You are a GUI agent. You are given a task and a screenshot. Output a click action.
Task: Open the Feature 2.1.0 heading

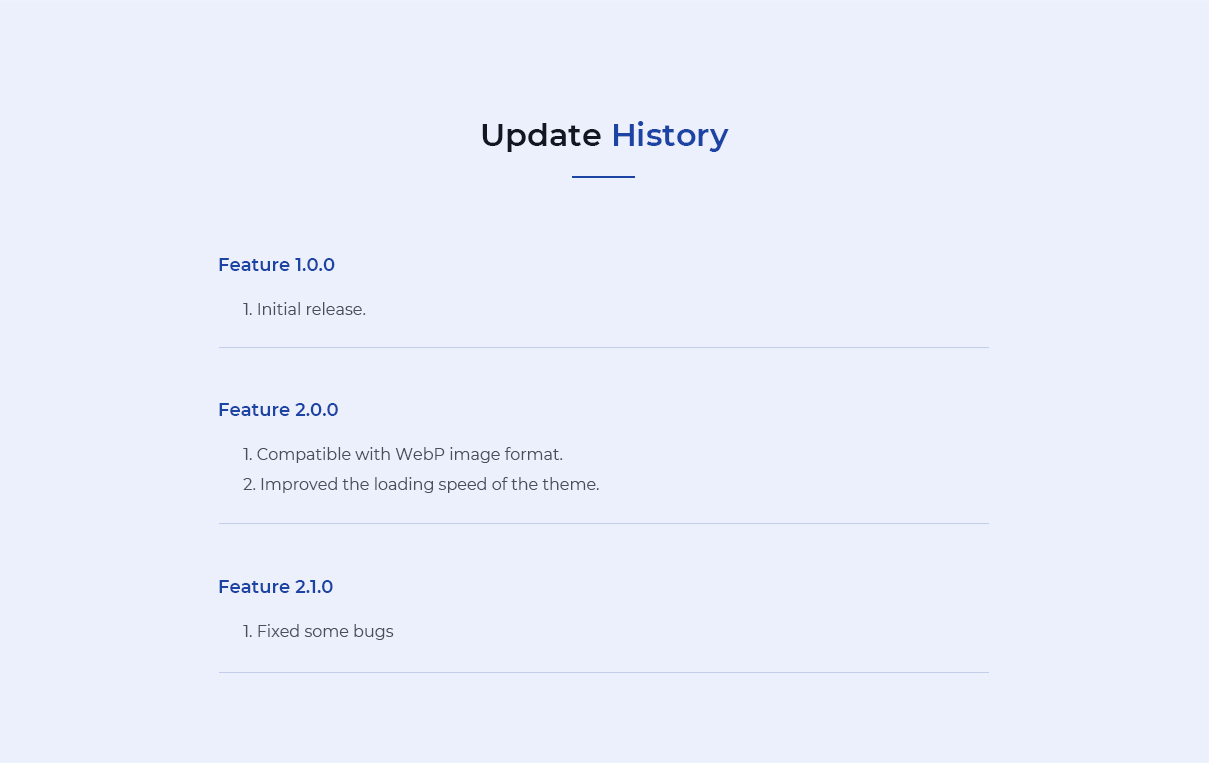(x=275, y=587)
